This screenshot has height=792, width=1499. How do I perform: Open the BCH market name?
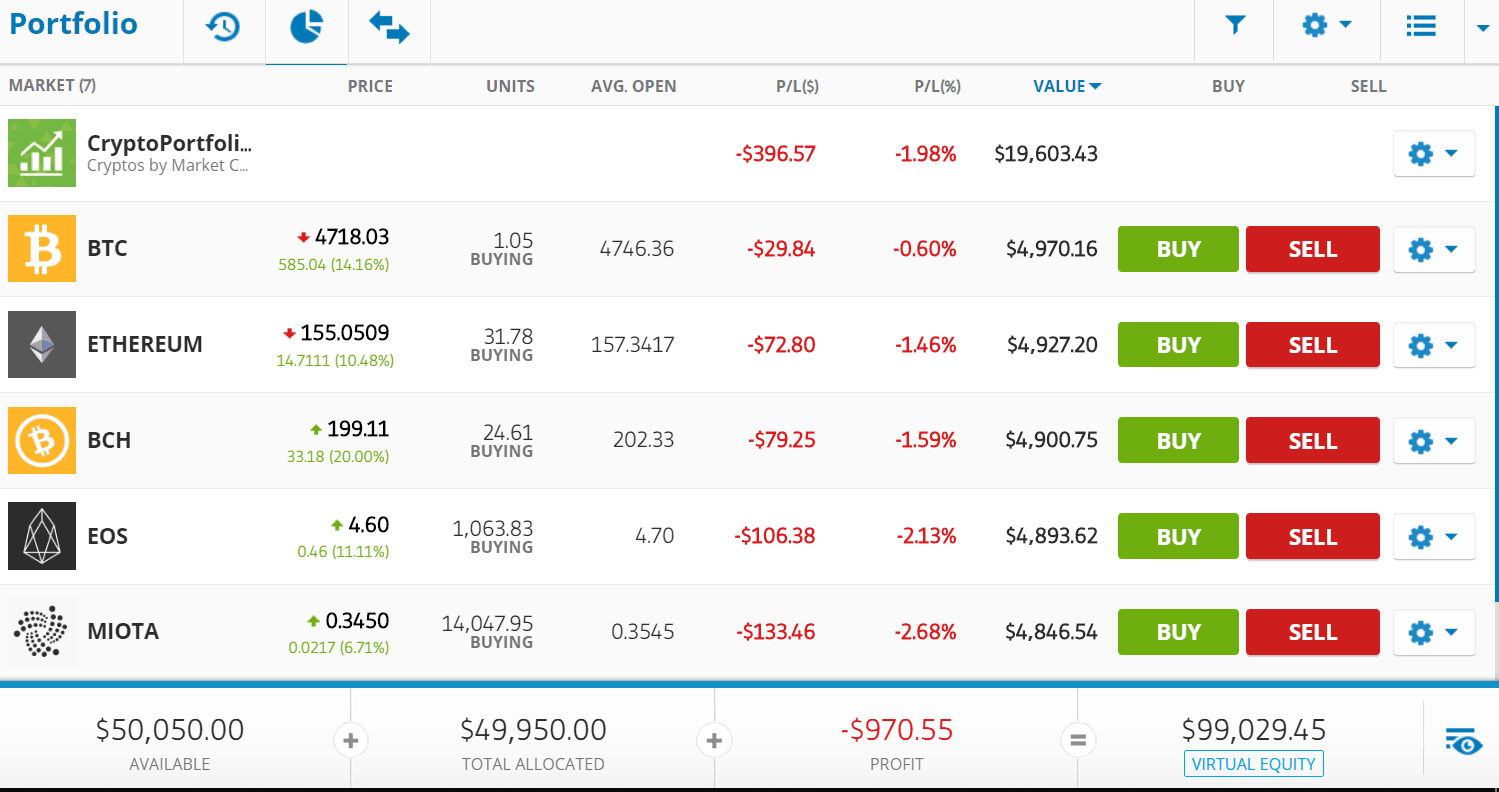tap(109, 440)
